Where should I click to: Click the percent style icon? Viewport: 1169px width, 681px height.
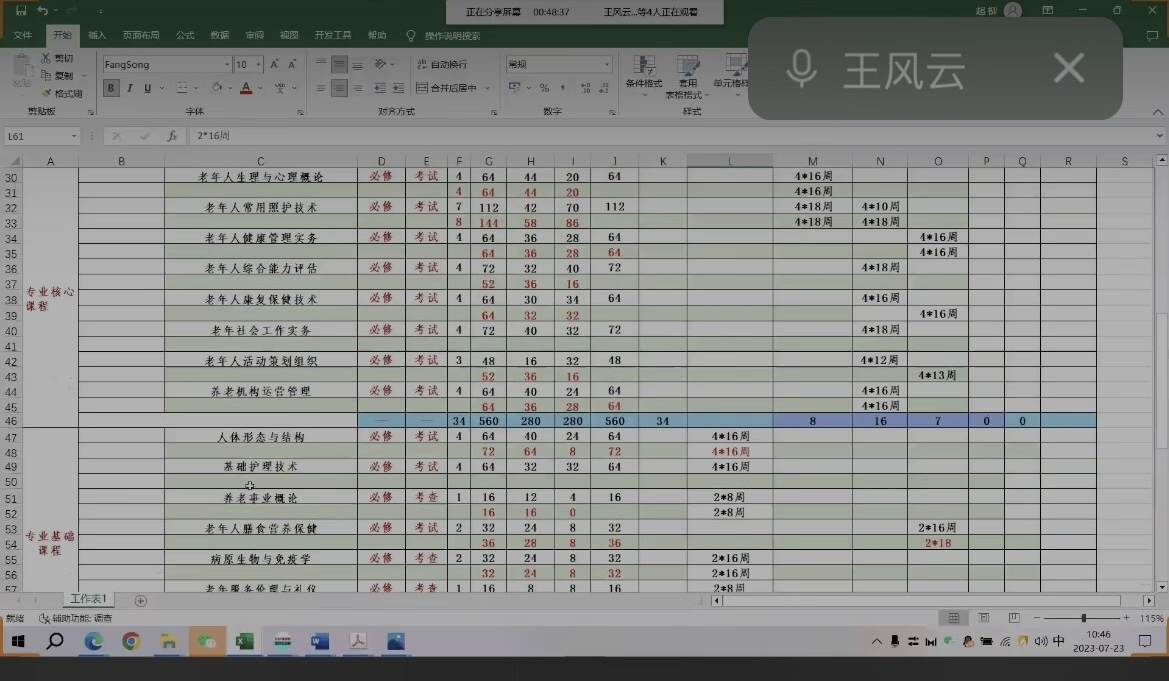click(544, 88)
